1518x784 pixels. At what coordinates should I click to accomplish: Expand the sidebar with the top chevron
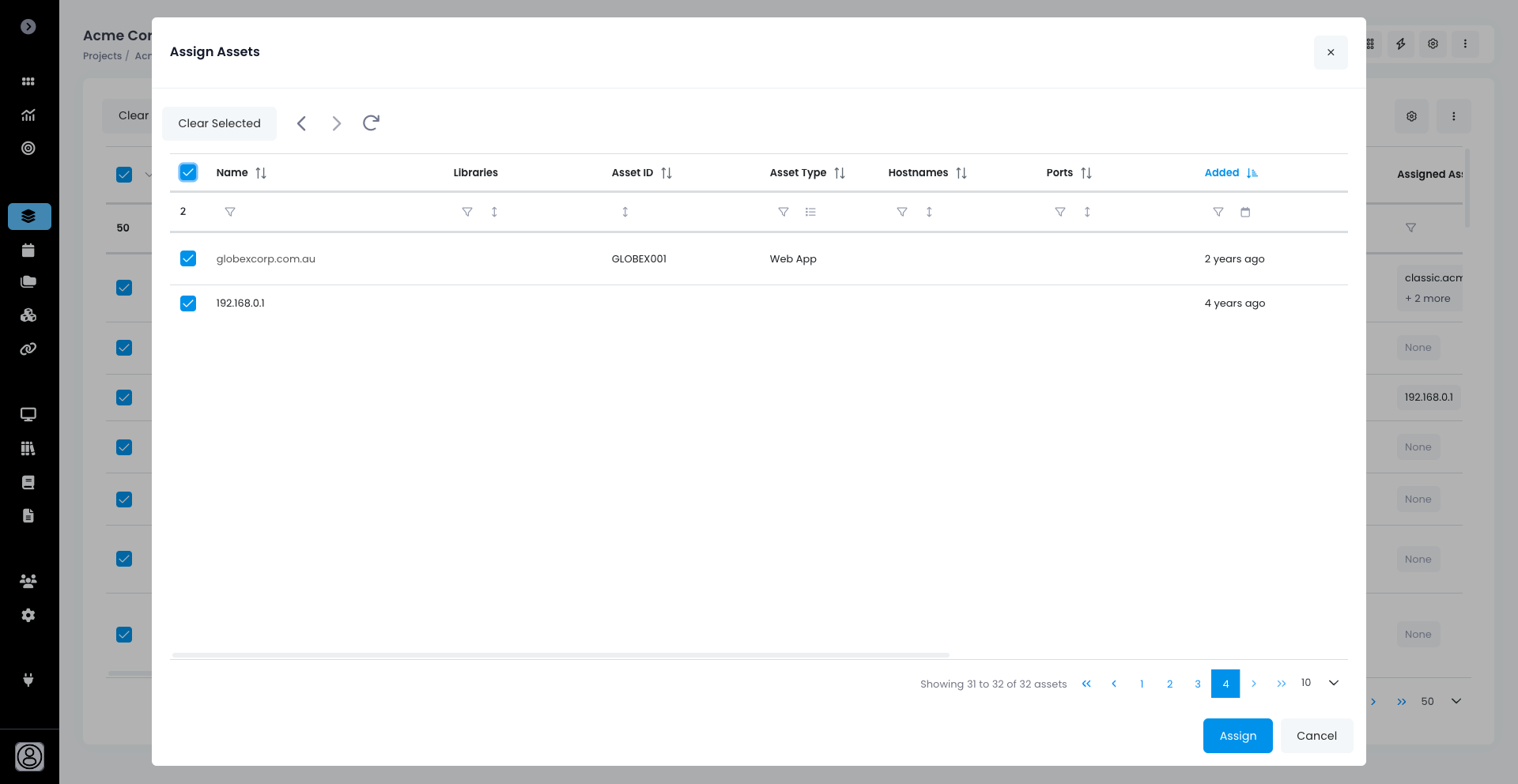(28, 27)
